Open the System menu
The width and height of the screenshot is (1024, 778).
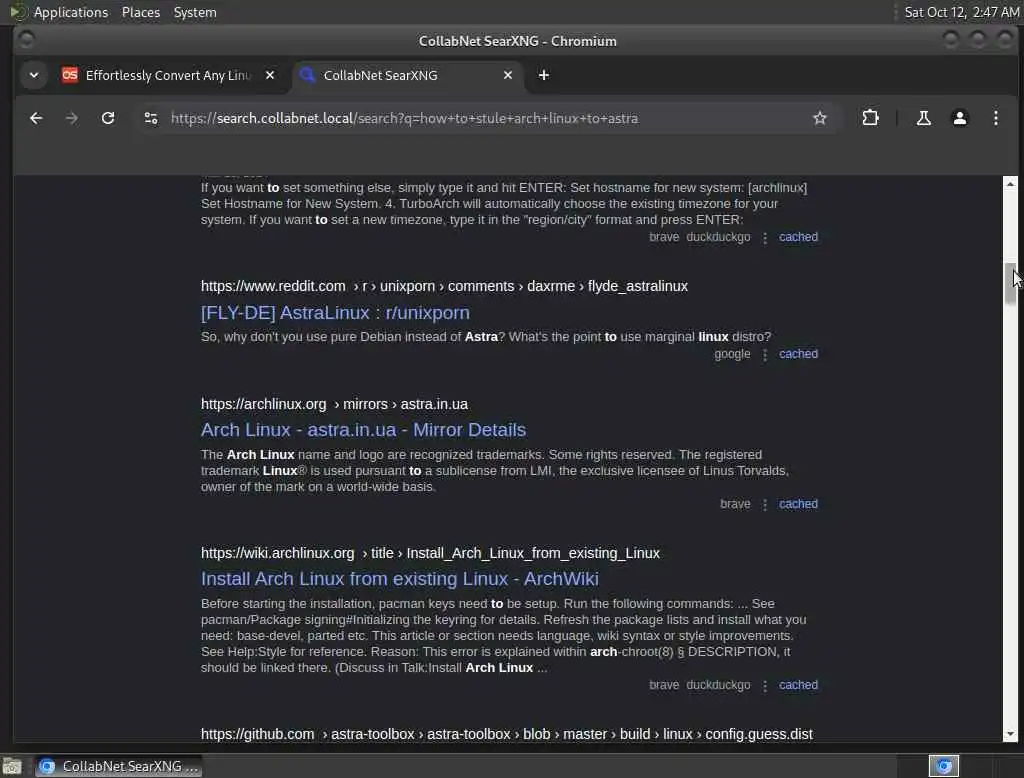pyautogui.click(x=195, y=12)
